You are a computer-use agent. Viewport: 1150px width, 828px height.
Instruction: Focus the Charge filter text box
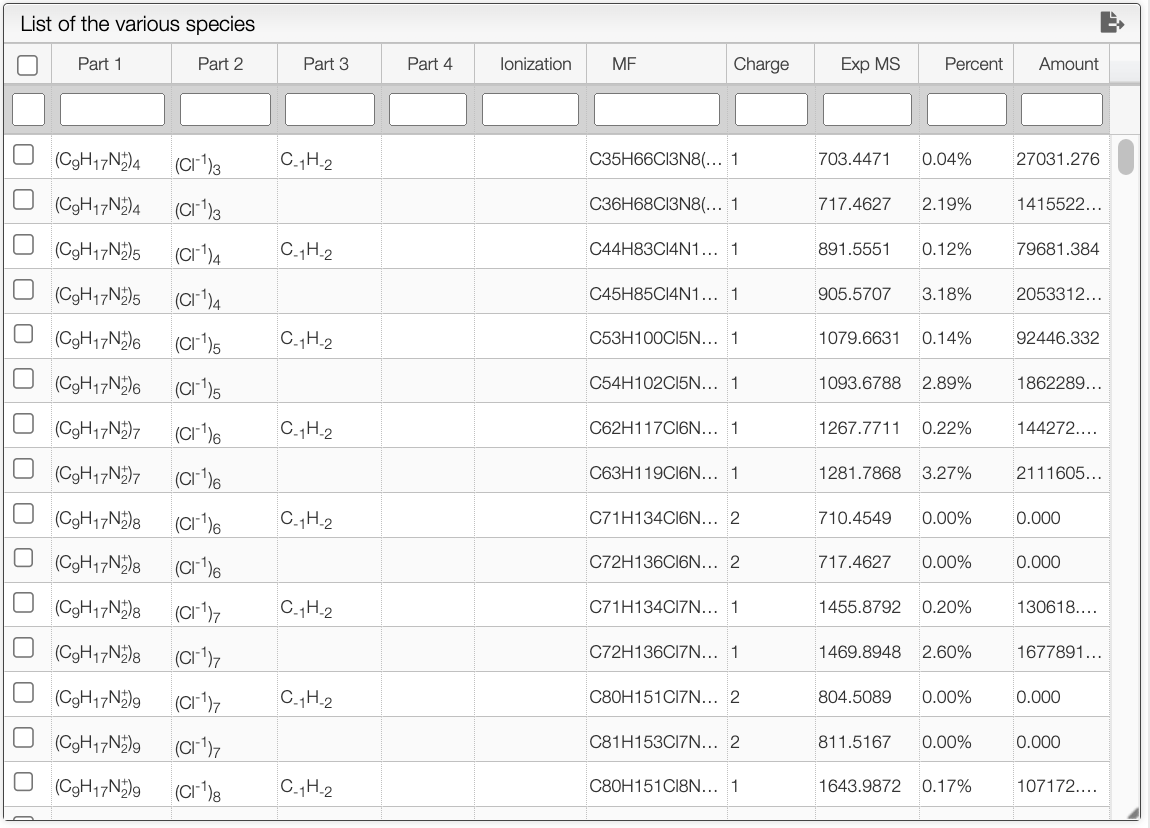click(771, 109)
